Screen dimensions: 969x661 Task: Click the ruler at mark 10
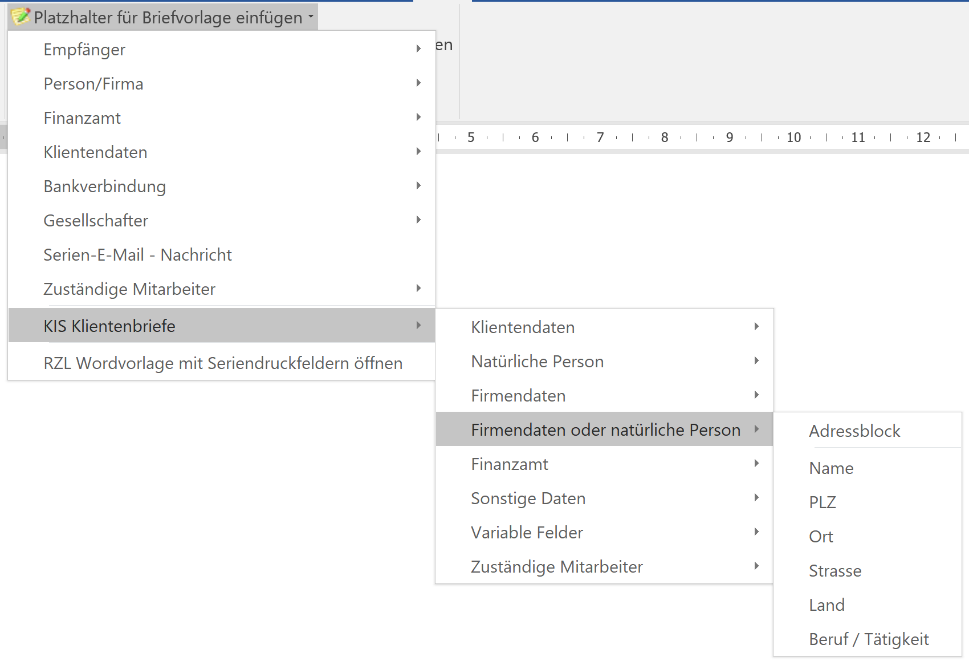click(x=793, y=137)
